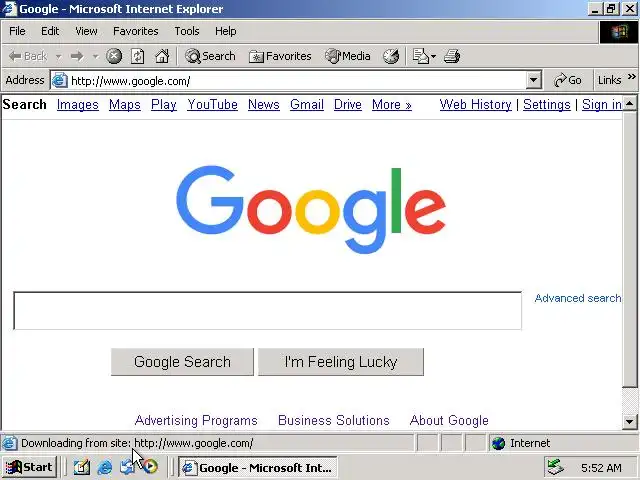Click the network tray icon
This screenshot has width=640, height=480.
pos(556,467)
